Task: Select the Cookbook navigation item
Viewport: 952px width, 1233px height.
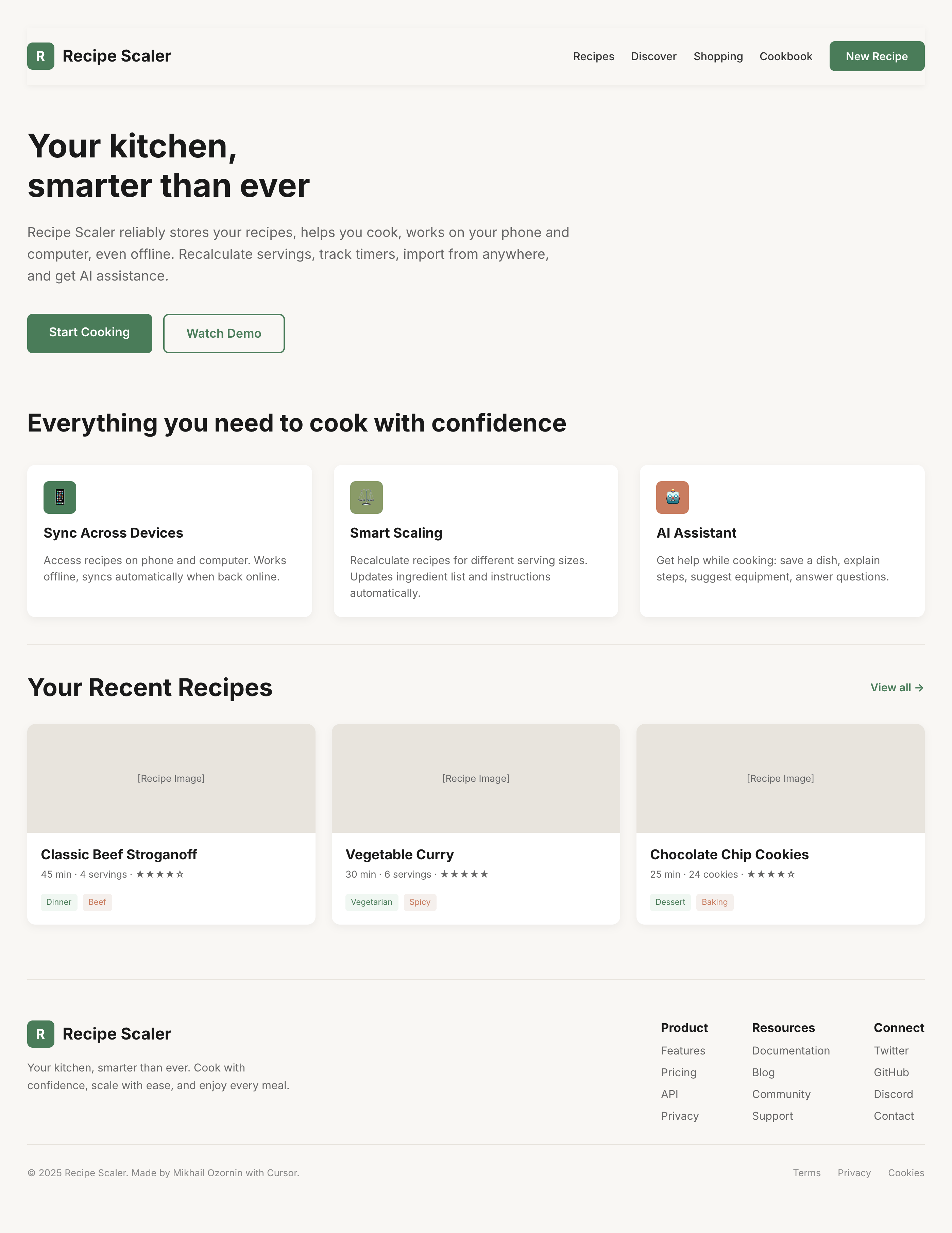Action: [785, 56]
